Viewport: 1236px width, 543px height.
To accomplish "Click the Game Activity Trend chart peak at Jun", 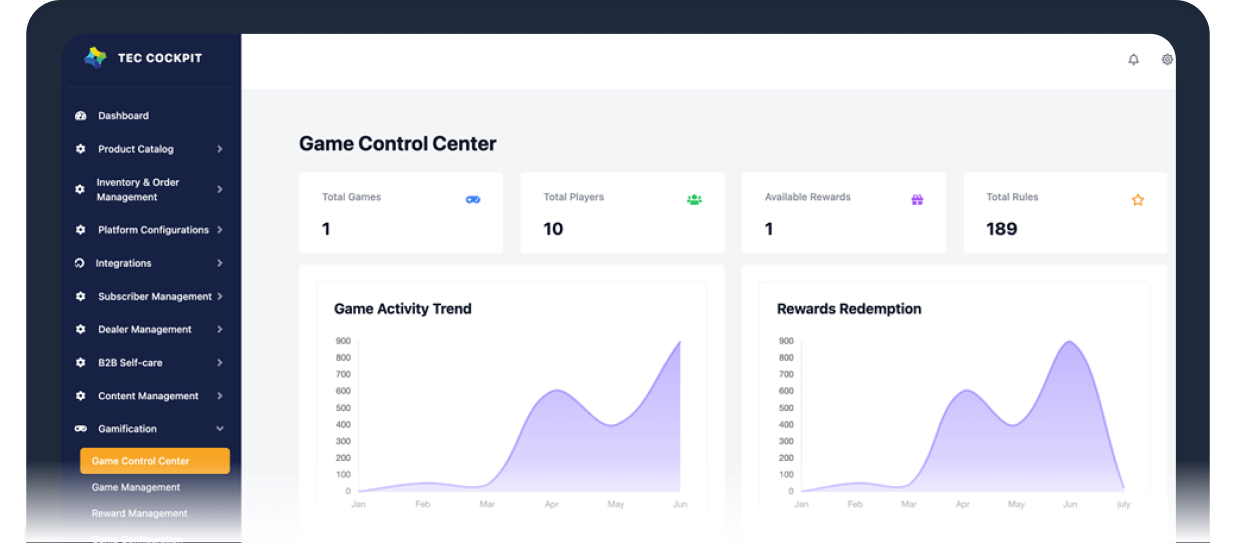I will (x=679, y=343).
